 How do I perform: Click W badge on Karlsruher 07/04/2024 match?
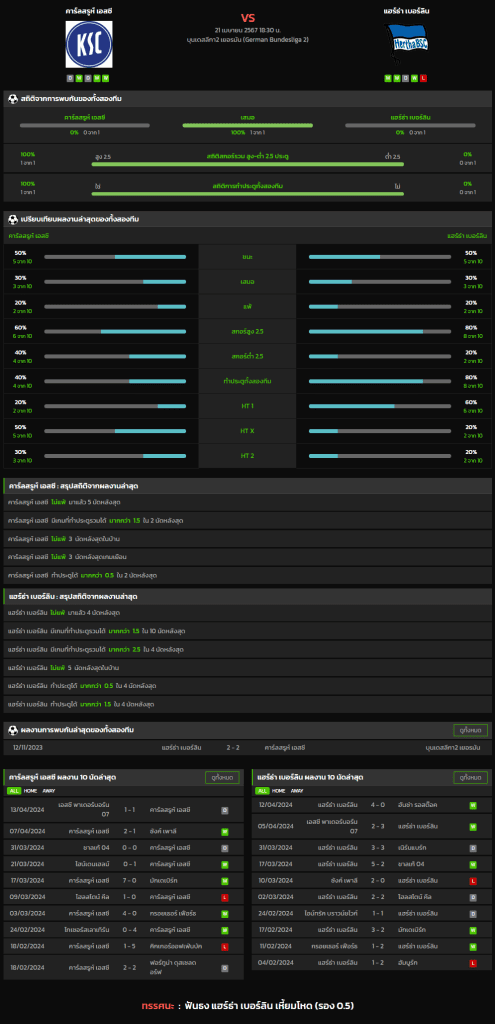[225, 832]
